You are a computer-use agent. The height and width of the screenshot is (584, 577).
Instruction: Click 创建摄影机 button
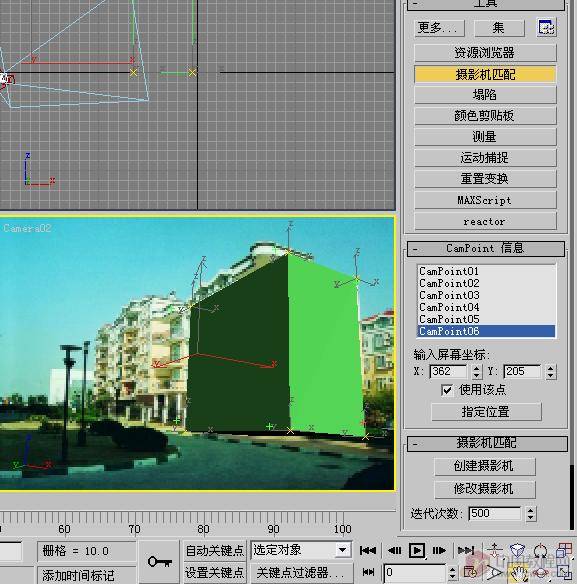pos(485,466)
